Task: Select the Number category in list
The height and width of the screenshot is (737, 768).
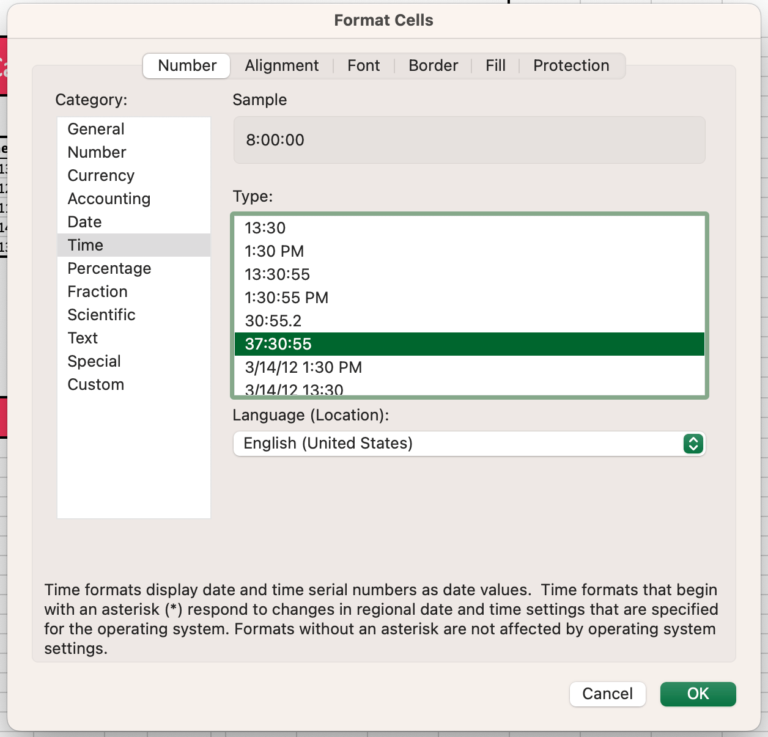Action: (134, 152)
